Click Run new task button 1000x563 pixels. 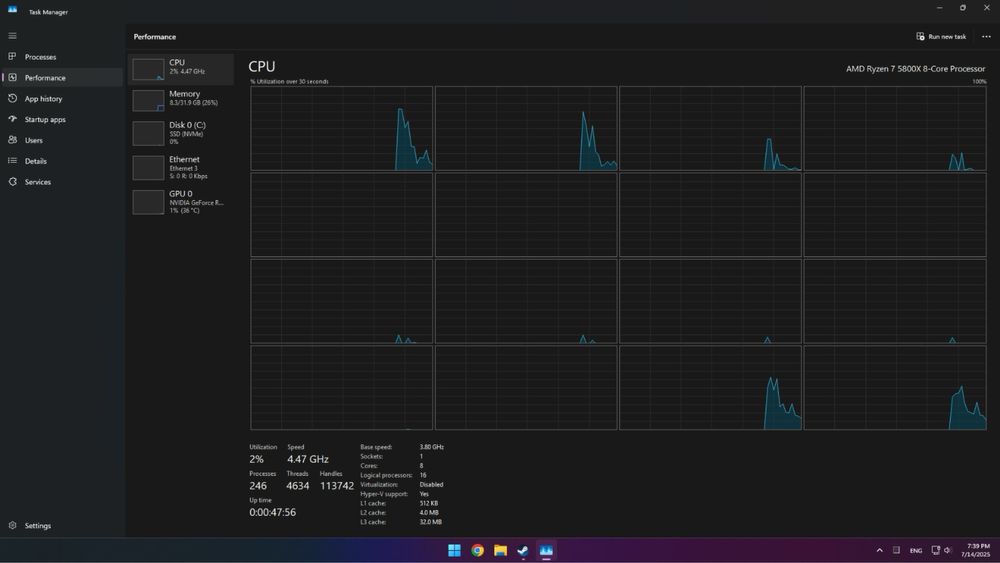[x=941, y=36]
